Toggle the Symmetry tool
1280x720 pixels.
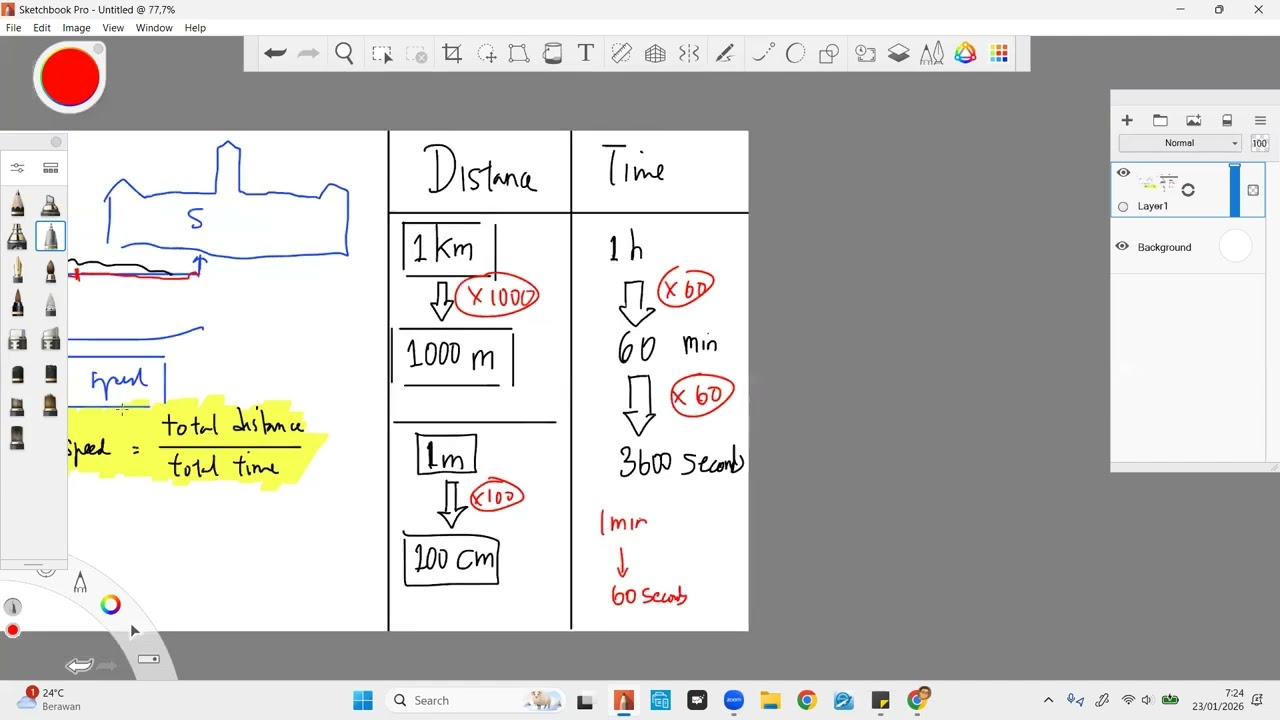689,54
